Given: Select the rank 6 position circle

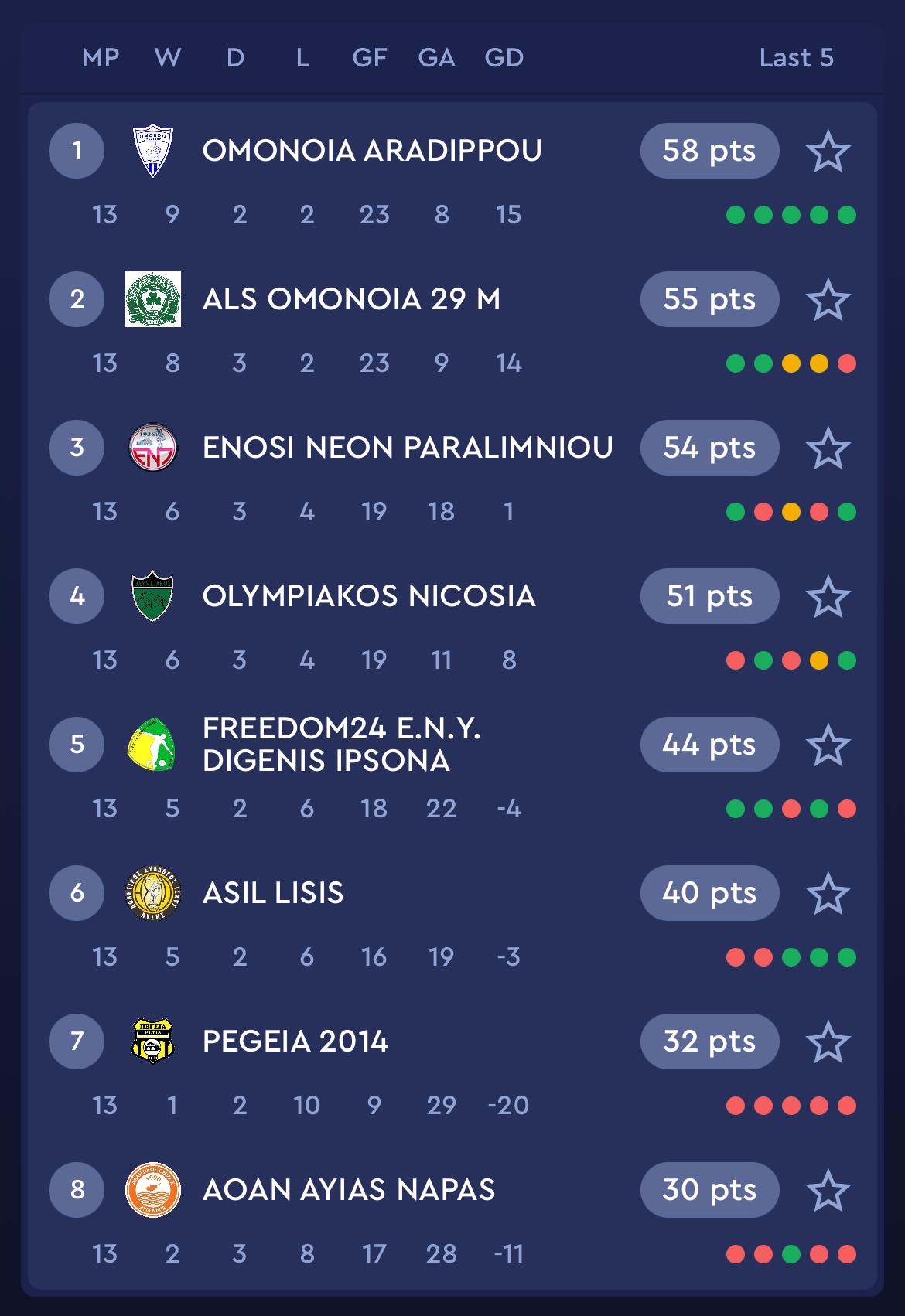Looking at the screenshot, I should 77,893.
